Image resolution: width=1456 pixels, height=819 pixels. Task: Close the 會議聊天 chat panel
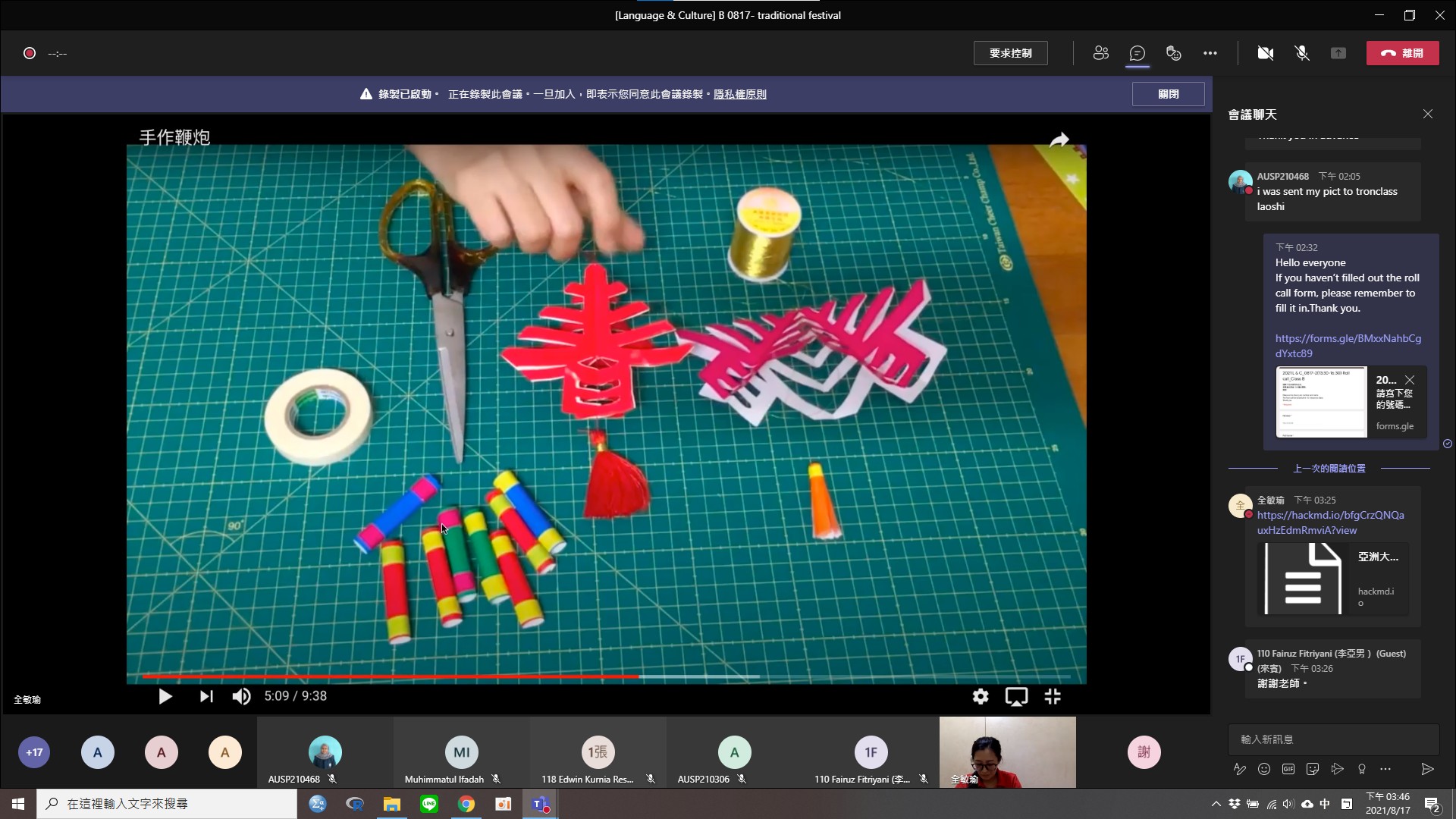[x=1427, y=114]
